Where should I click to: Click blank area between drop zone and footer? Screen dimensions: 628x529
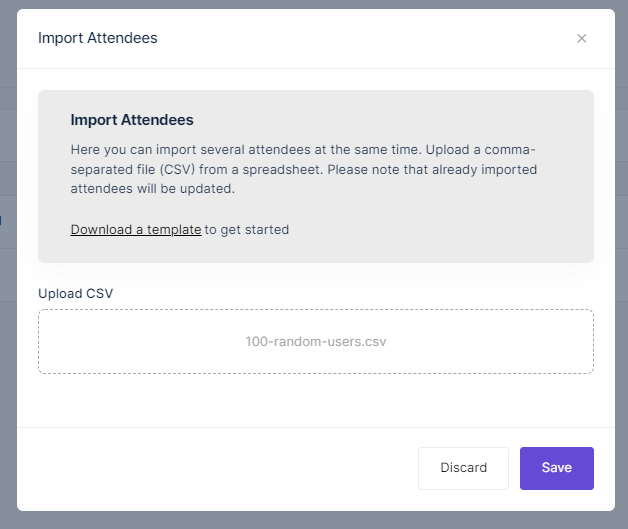pos(316,400)
